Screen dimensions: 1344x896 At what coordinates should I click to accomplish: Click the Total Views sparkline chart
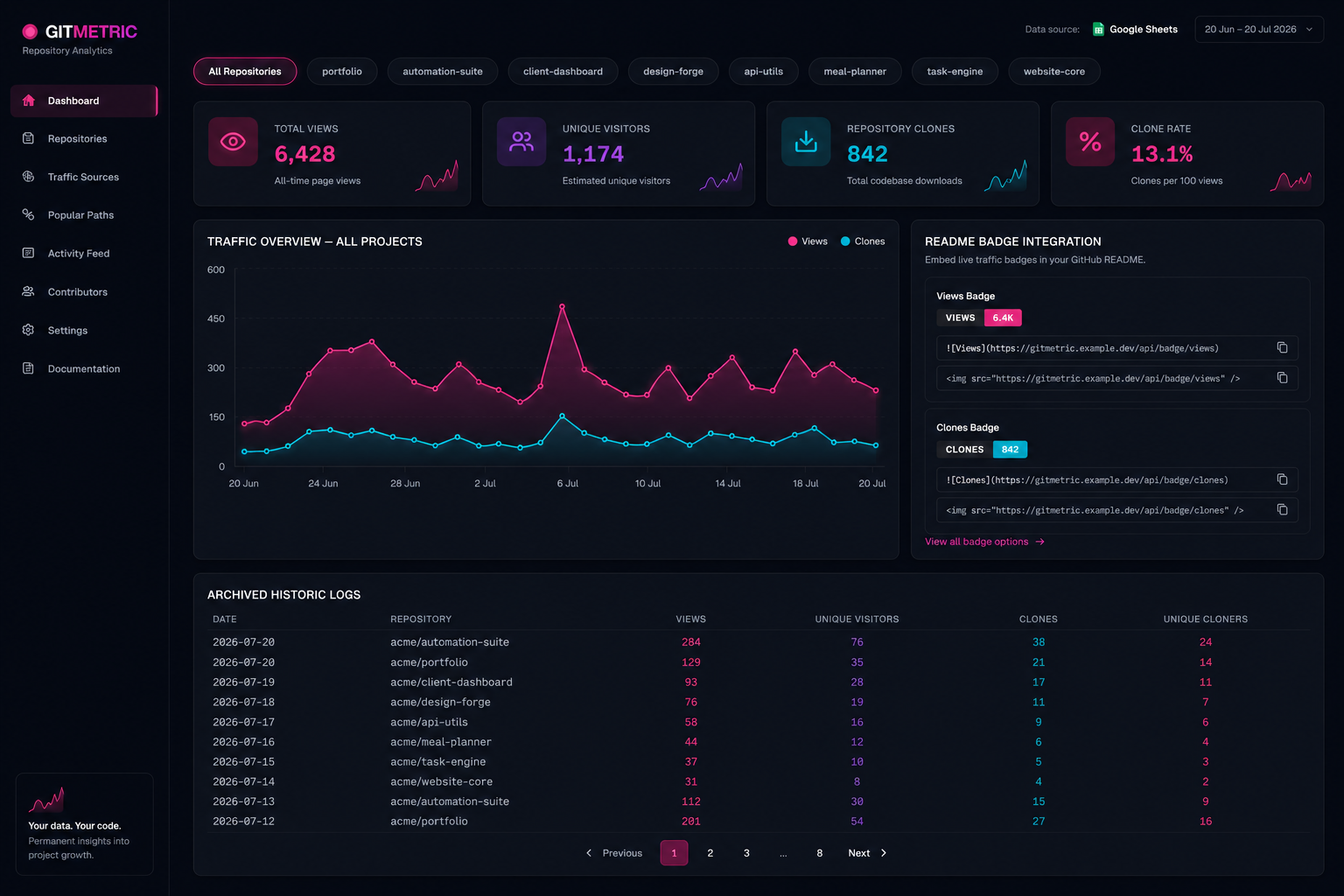coord(437,176)
